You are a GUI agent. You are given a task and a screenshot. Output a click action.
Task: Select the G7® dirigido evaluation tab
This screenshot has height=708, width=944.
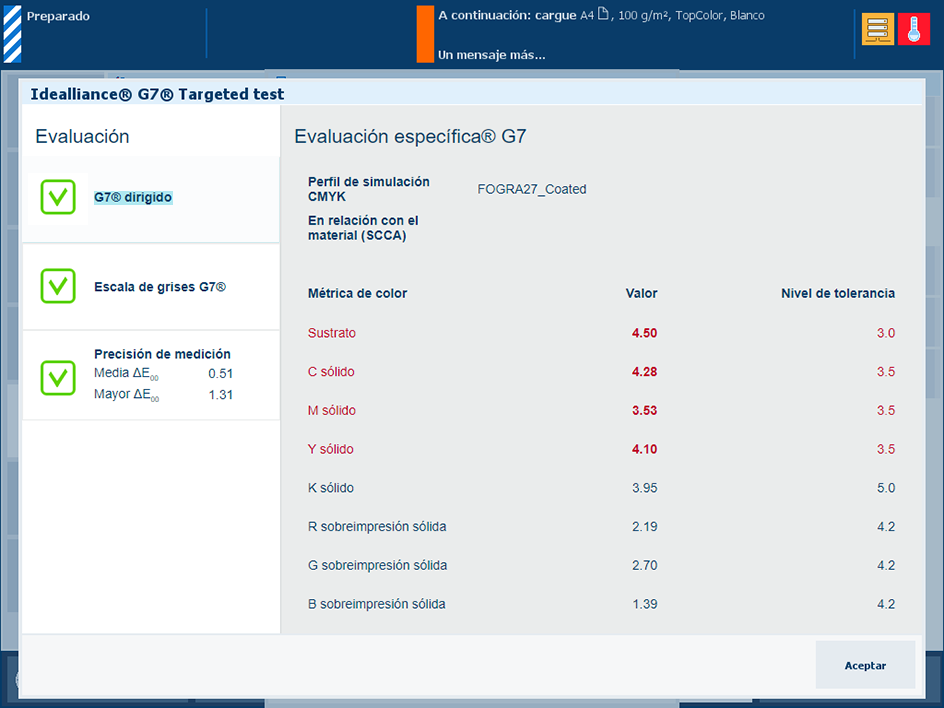[x=151, y=199]
